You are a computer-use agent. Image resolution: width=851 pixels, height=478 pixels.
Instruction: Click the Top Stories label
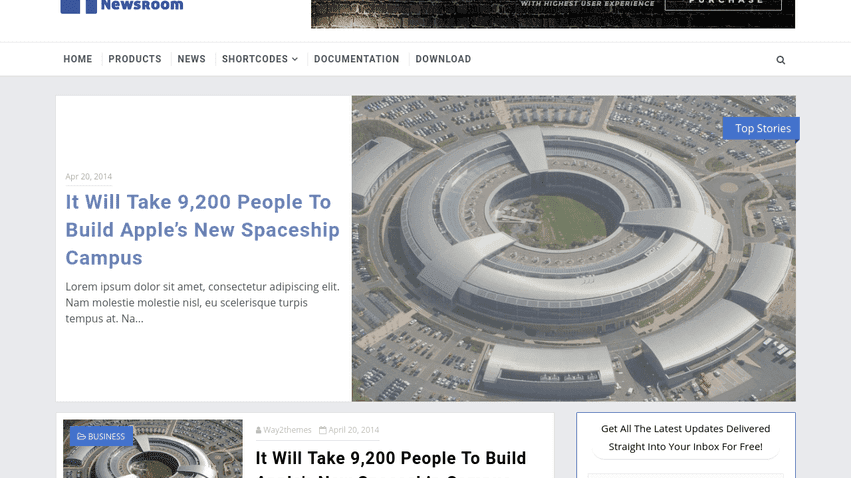click(761, 129)
